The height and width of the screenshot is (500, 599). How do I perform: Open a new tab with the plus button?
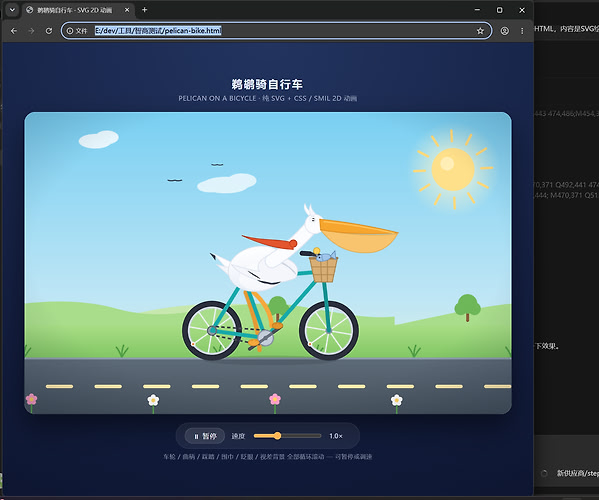click(x=144, y=10)
